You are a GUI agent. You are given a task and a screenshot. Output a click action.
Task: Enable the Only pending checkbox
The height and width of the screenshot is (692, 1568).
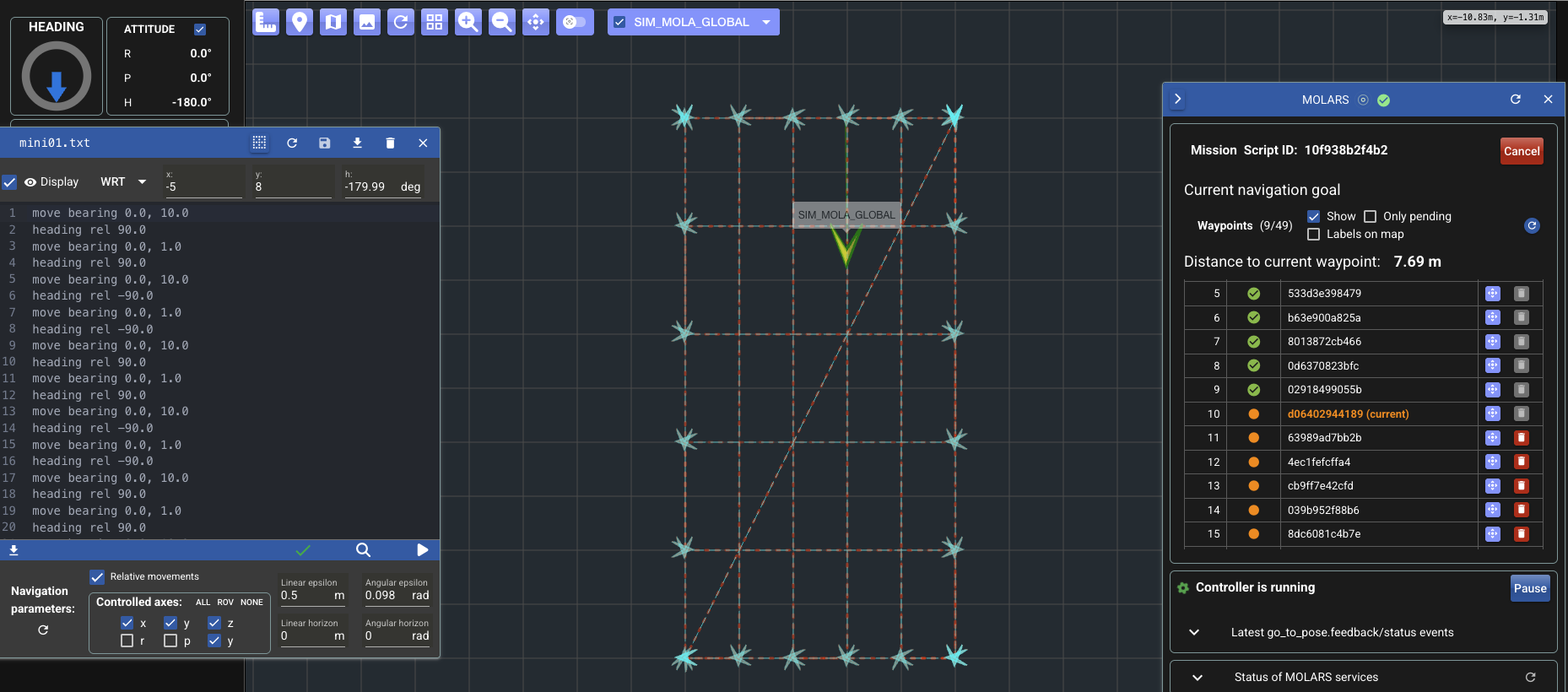1370,217
